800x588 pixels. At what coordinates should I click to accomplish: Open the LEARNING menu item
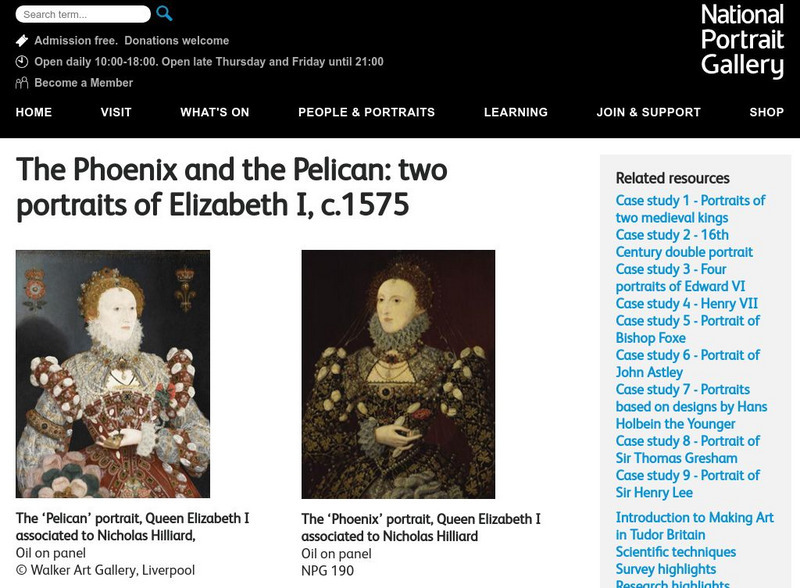(x=516, y=112)
